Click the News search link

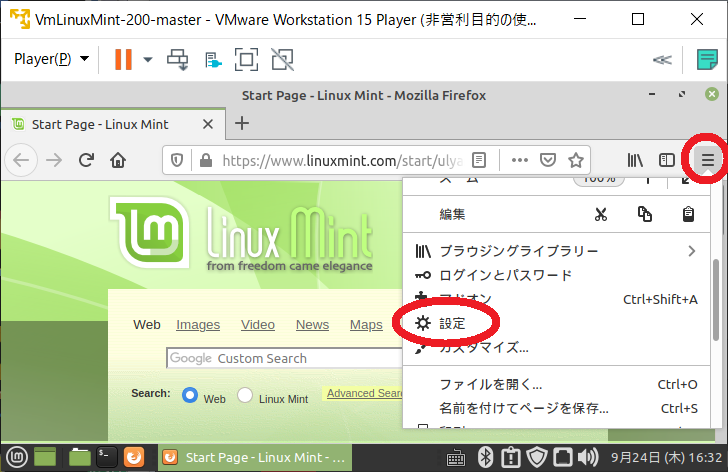point(312,325)
